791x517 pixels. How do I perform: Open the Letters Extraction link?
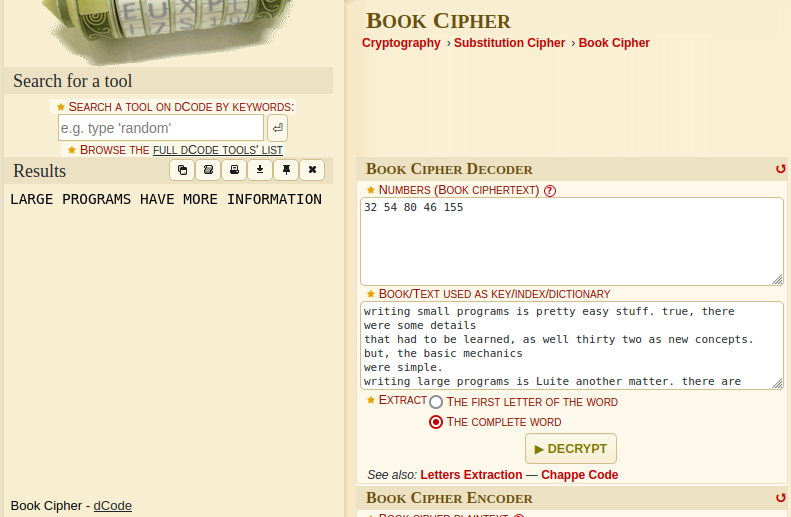(471, 475)
